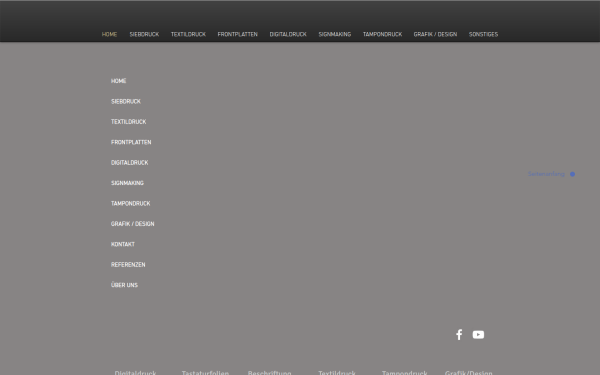This screenshot has height=375, width=600.
Task: Open the Facebook social icon
Action: click(x=459, y=335)
